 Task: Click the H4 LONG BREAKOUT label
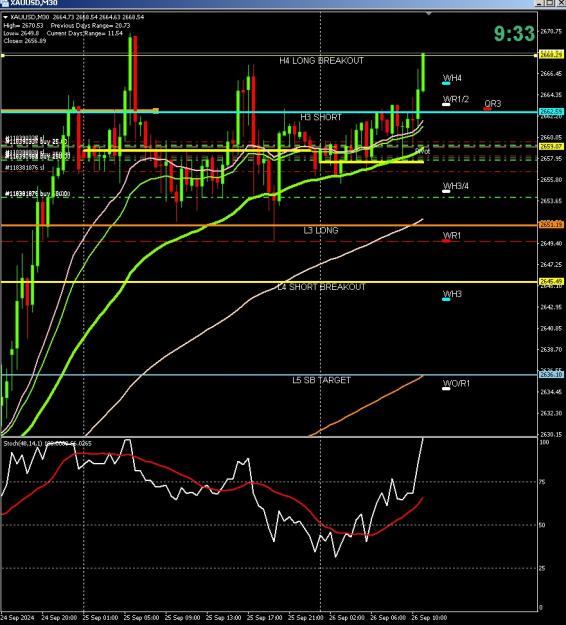point(321,61)
